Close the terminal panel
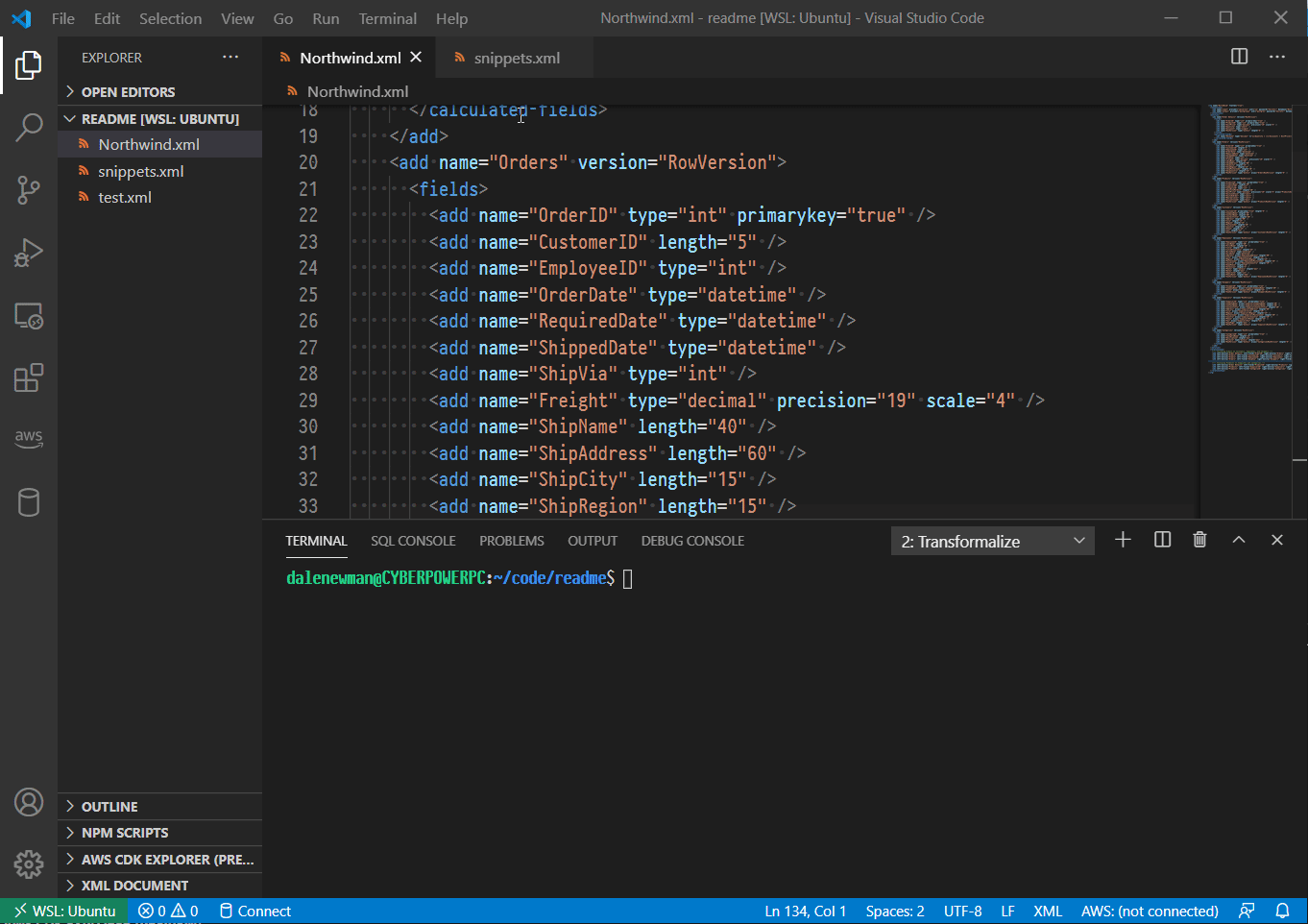This screenshot has height=924, width=1308. [x=1277, y=540]
